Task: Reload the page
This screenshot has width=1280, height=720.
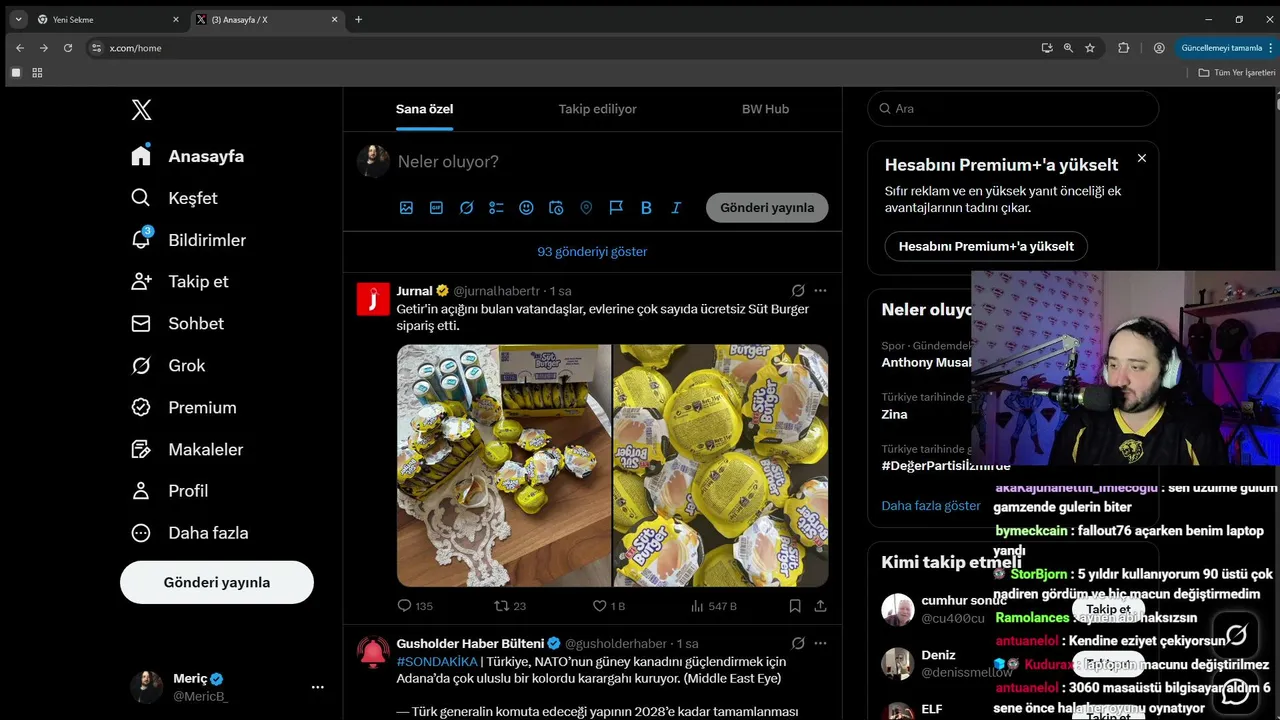Action: (68, 48)
